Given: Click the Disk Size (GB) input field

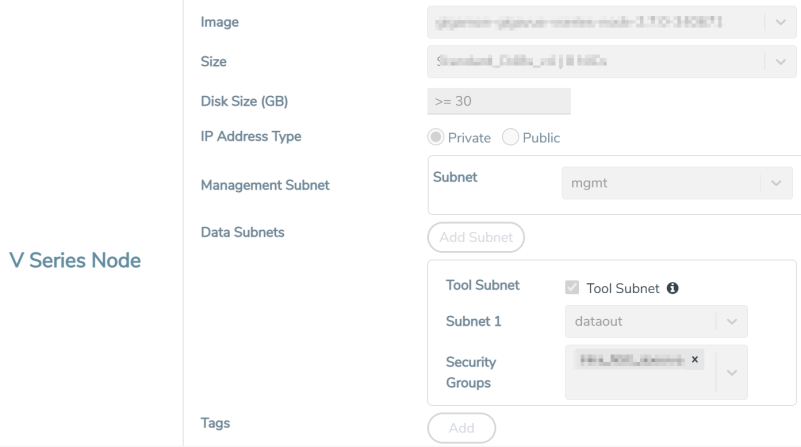Looking at the screenshot, I should 498,101.
